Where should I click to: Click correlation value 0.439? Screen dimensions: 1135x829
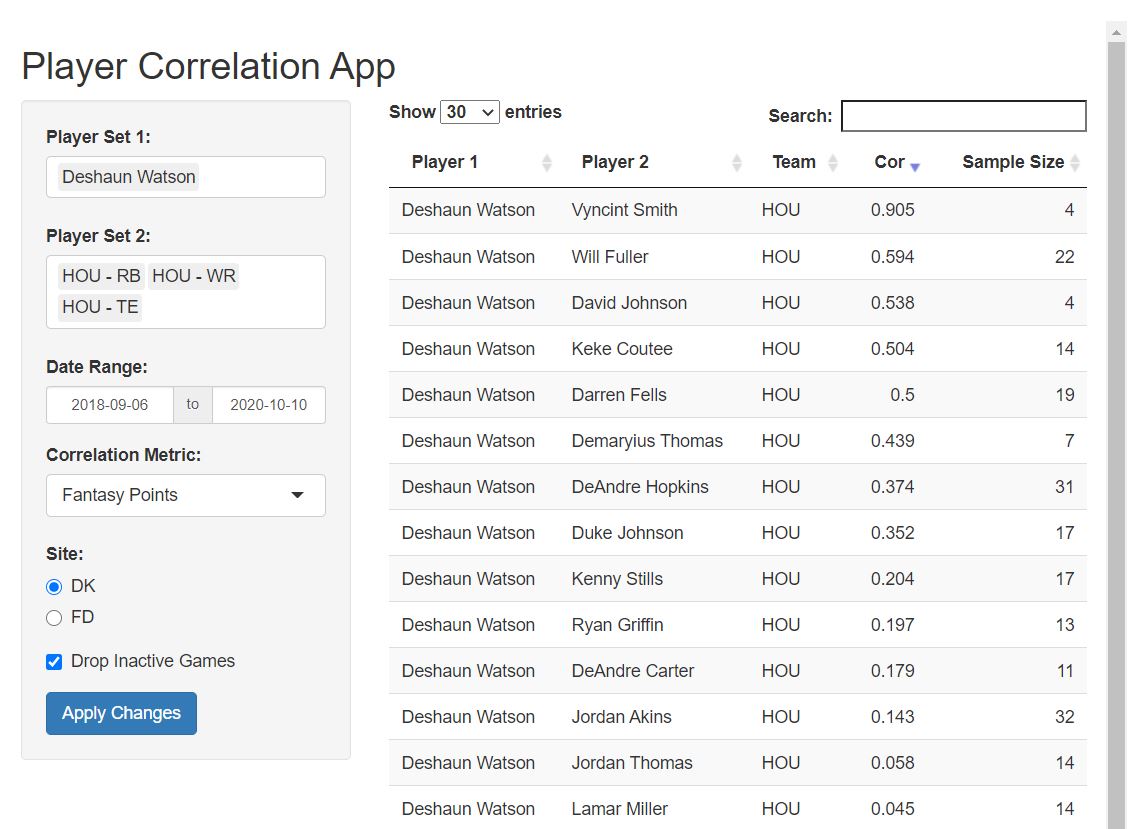click(893, 441)
